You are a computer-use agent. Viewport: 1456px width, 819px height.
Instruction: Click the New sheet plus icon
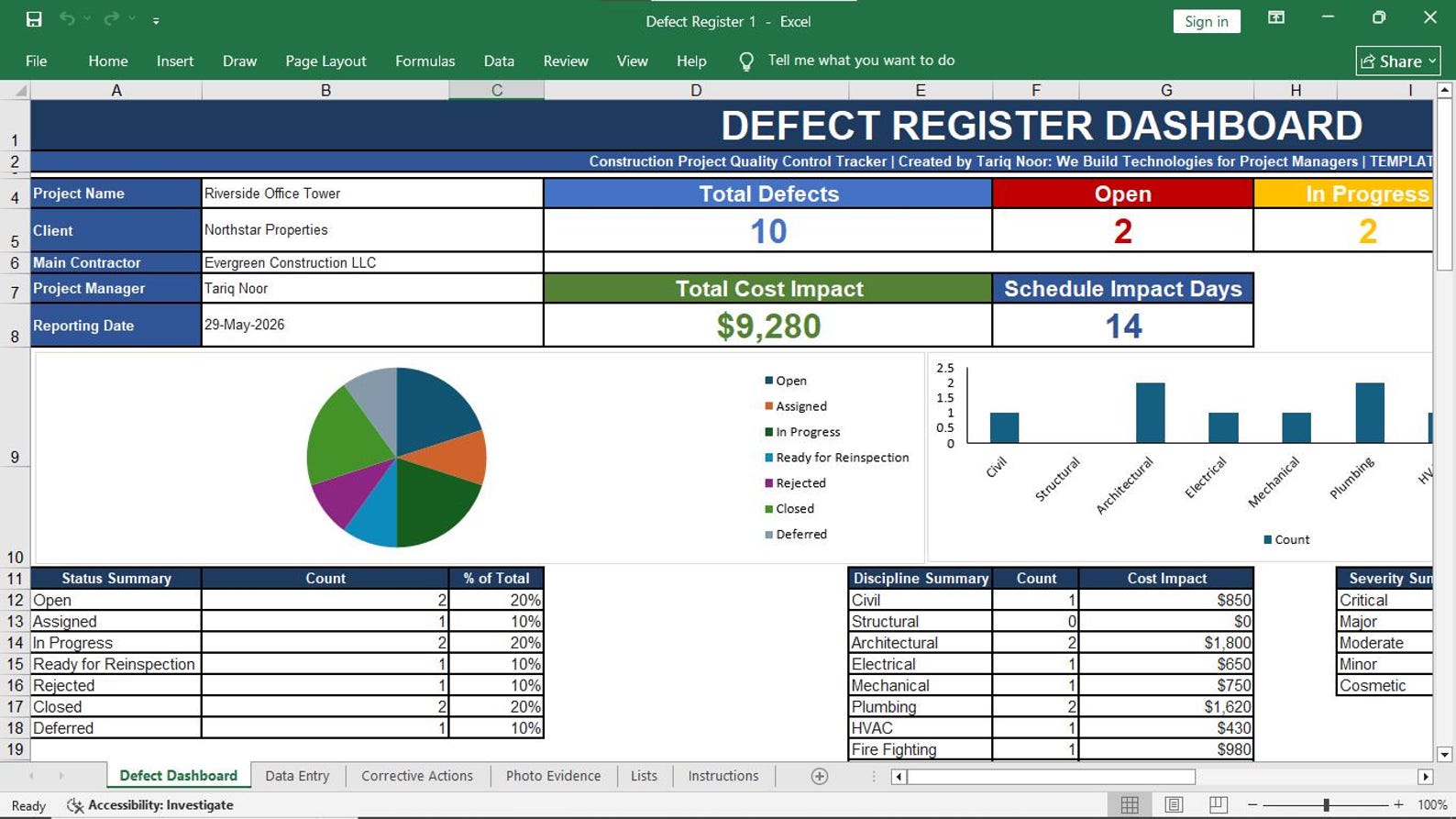click(x=820, y=777)
